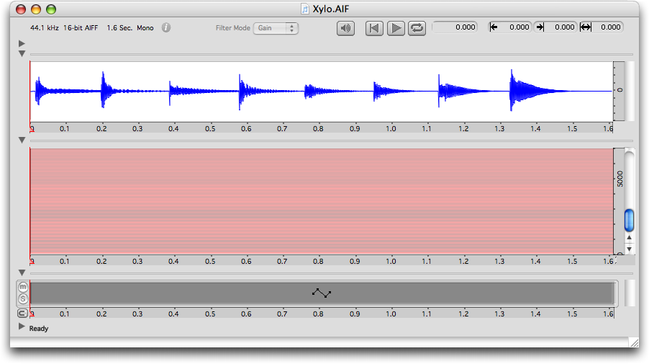Open the Filter Mode Gain dropdown
The height and width of the screenshot is (364, 649).
coord(276,28)
